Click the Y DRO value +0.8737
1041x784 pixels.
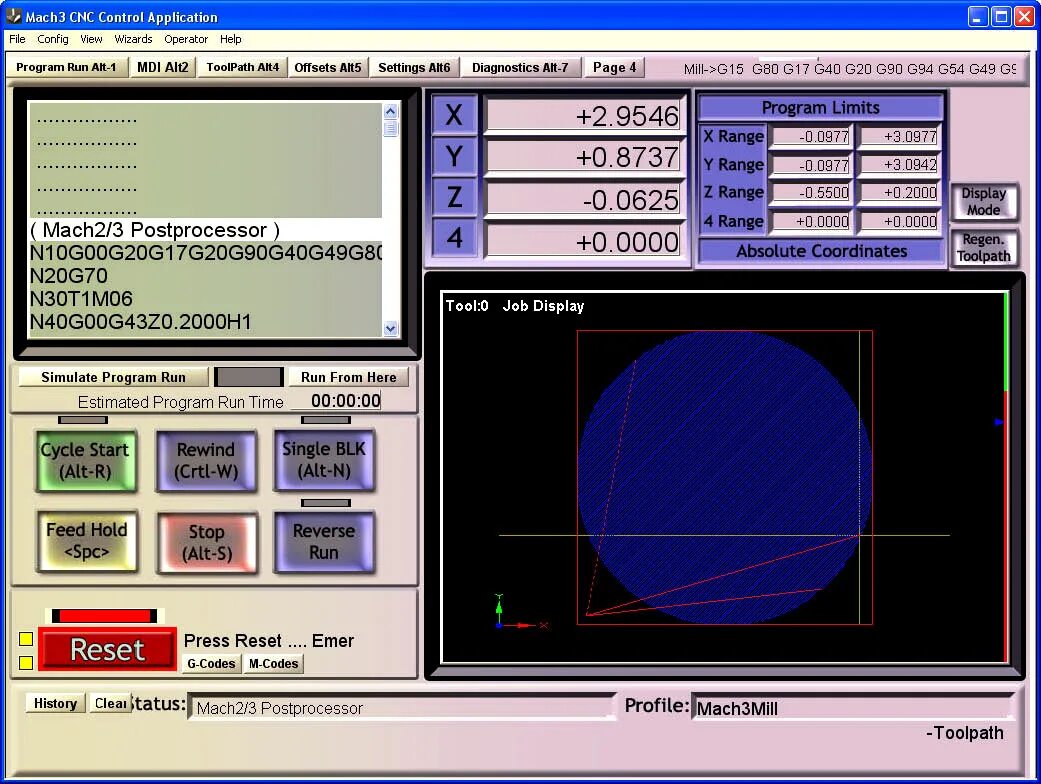584,157
